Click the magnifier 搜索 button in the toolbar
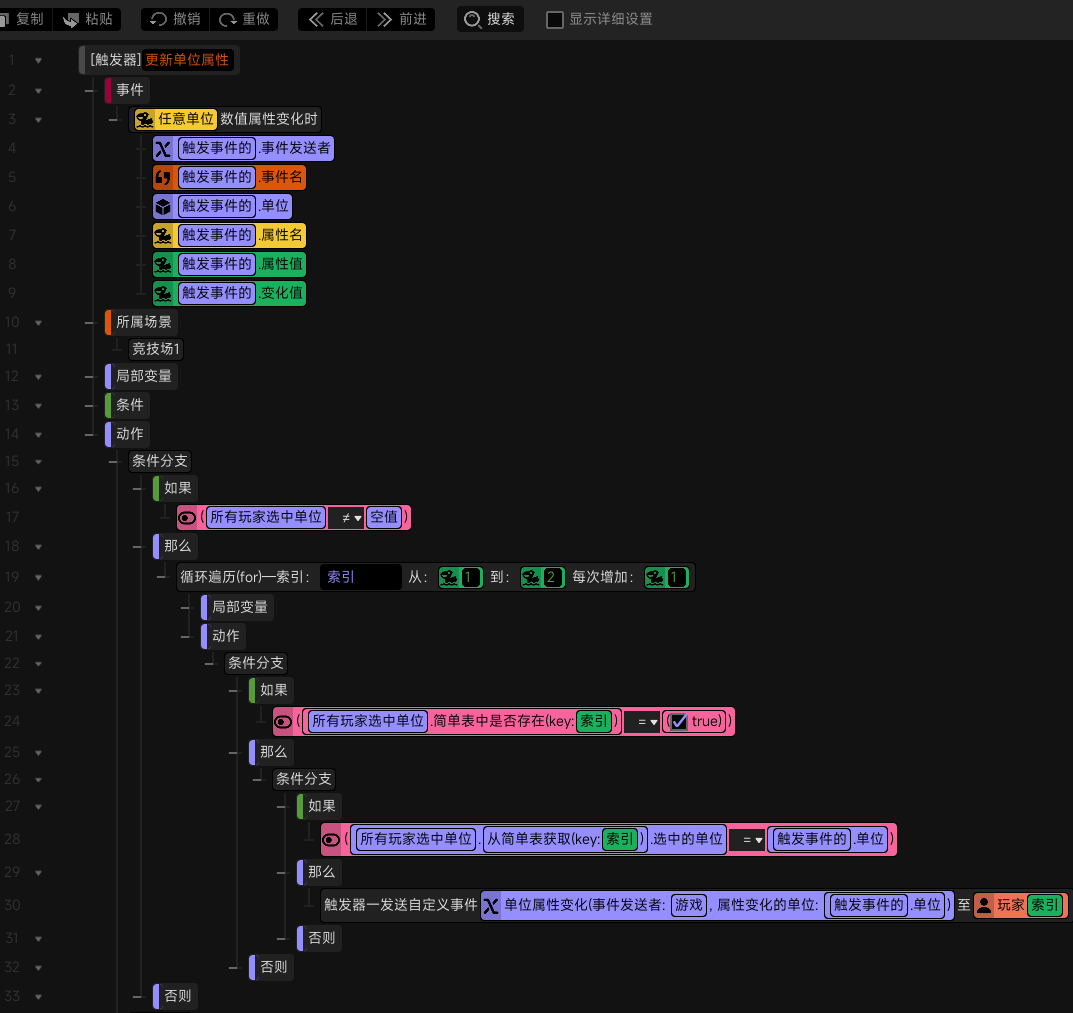The width and height of the screenshot is (1073, 1013). pos(490,19)
